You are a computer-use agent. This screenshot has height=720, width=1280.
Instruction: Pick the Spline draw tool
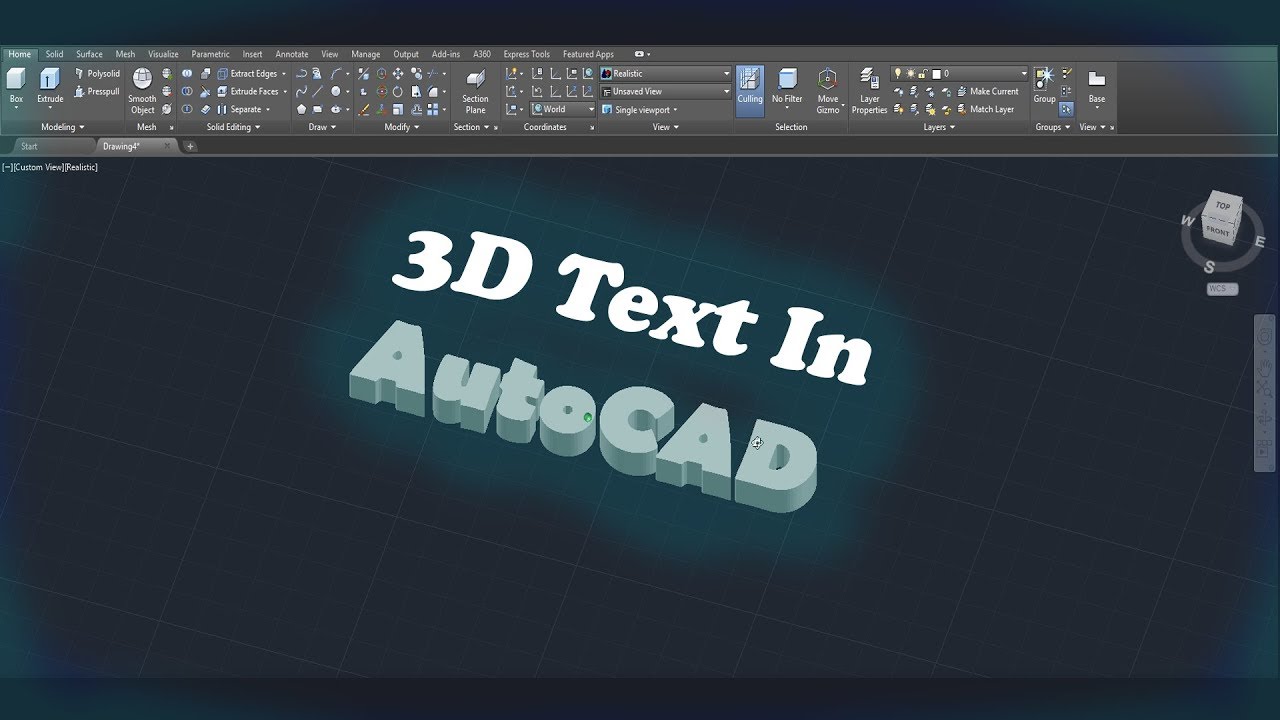pyautogui.click(x=301, y=91)
